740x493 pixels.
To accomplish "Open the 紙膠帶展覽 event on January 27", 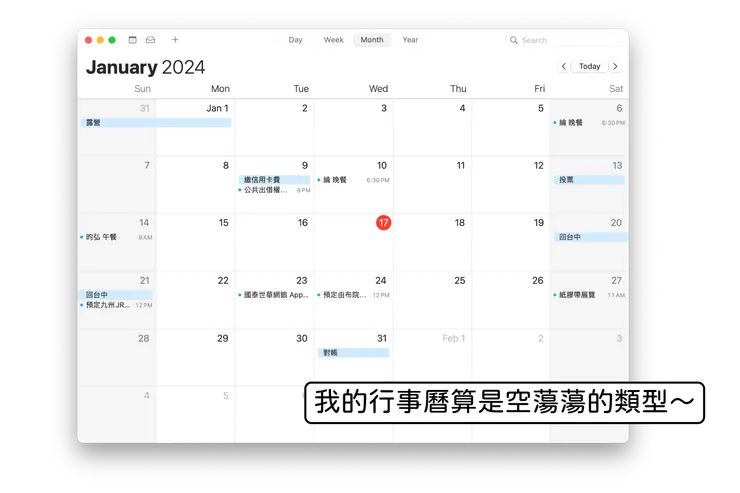I will tap(589, 295).
